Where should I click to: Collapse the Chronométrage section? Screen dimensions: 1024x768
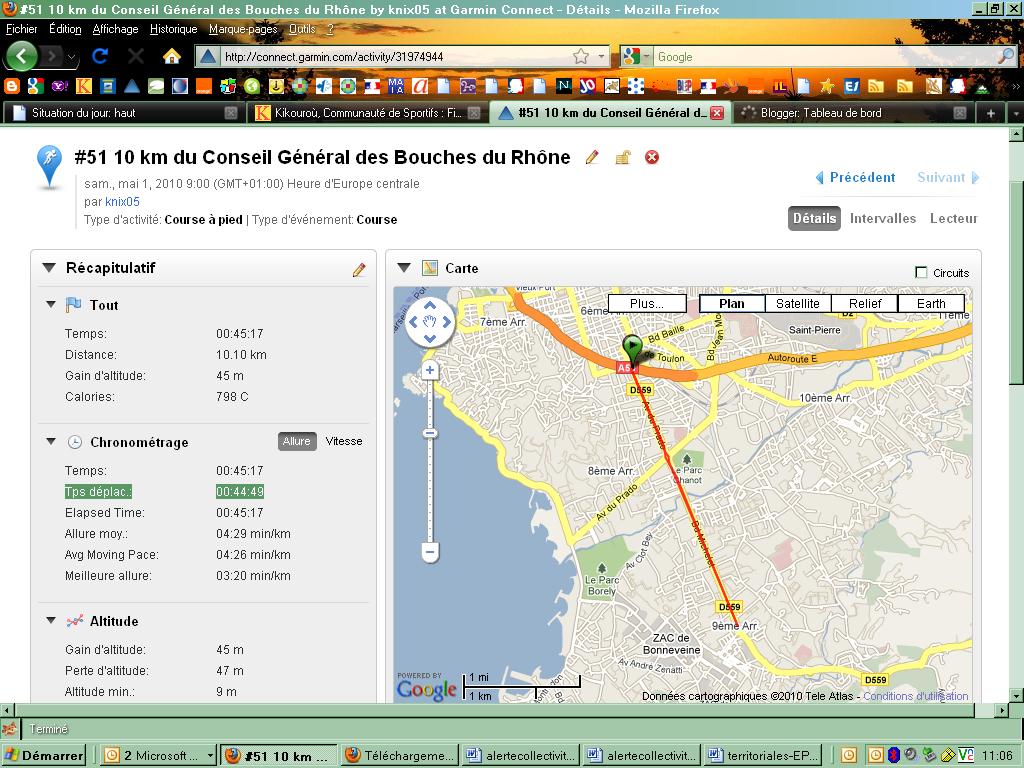(x=51, y=441)
